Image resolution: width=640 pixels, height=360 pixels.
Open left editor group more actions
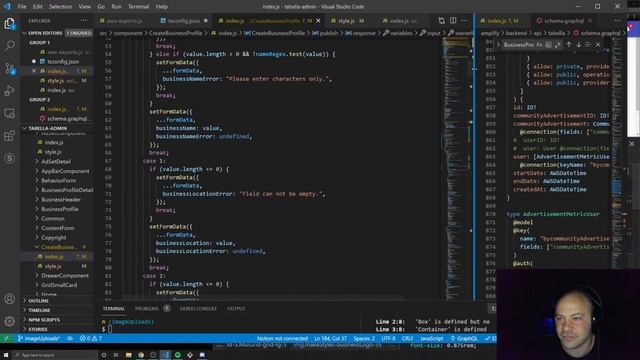tap(464, 20)
